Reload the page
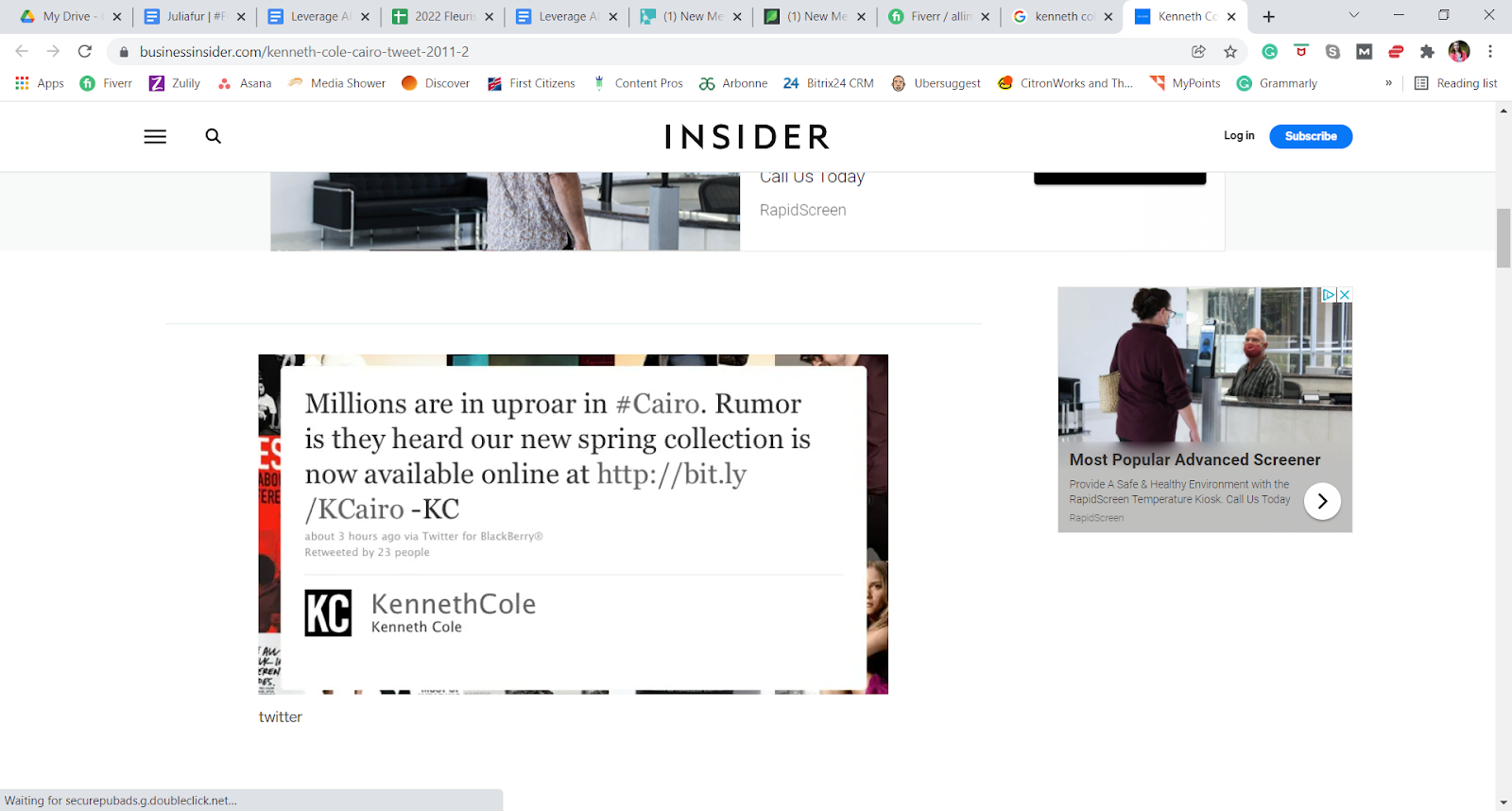 coord(85,52)
